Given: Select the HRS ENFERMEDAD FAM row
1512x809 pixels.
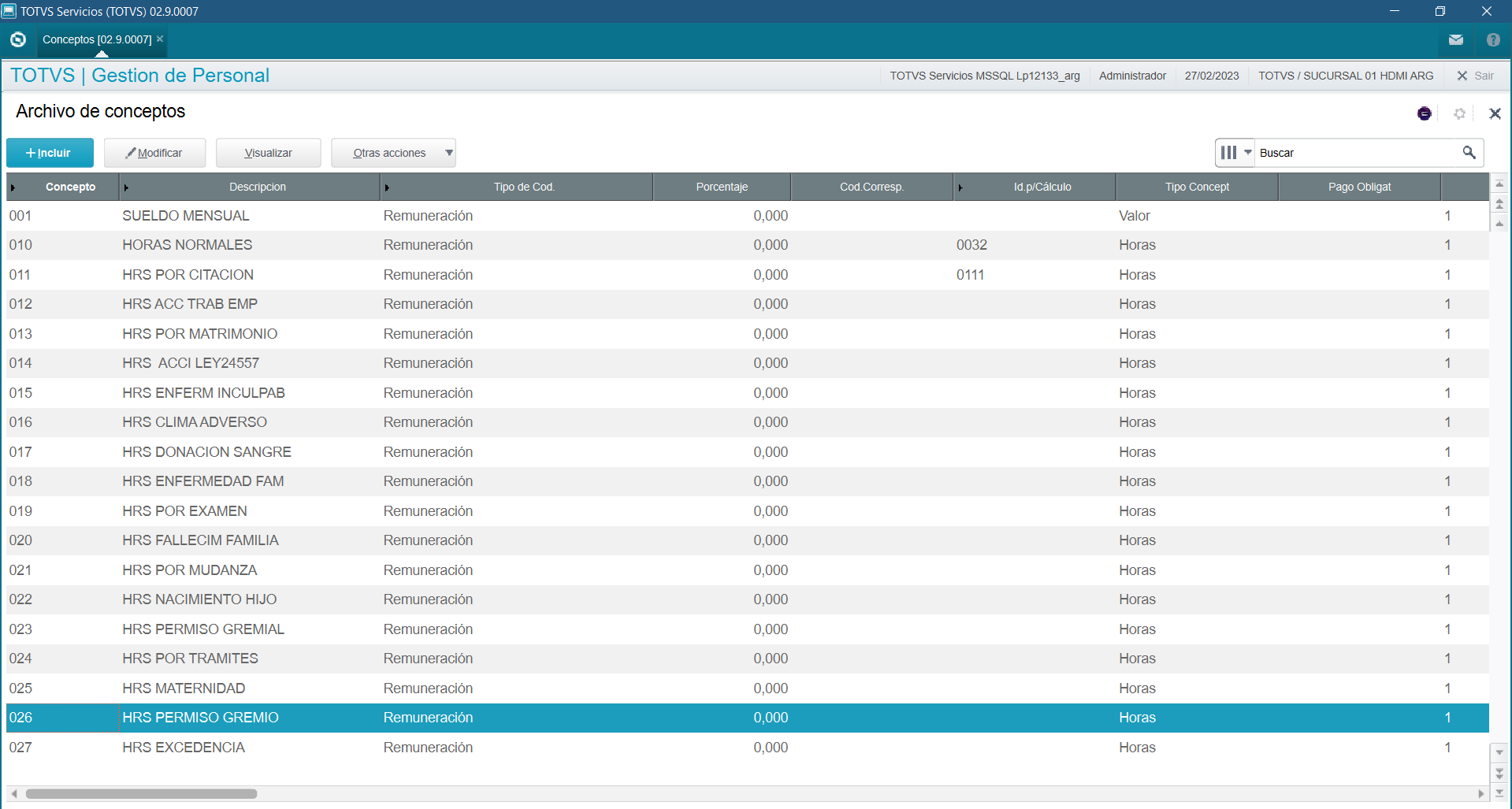Looking at the screenshot, I should click(748, 481).
